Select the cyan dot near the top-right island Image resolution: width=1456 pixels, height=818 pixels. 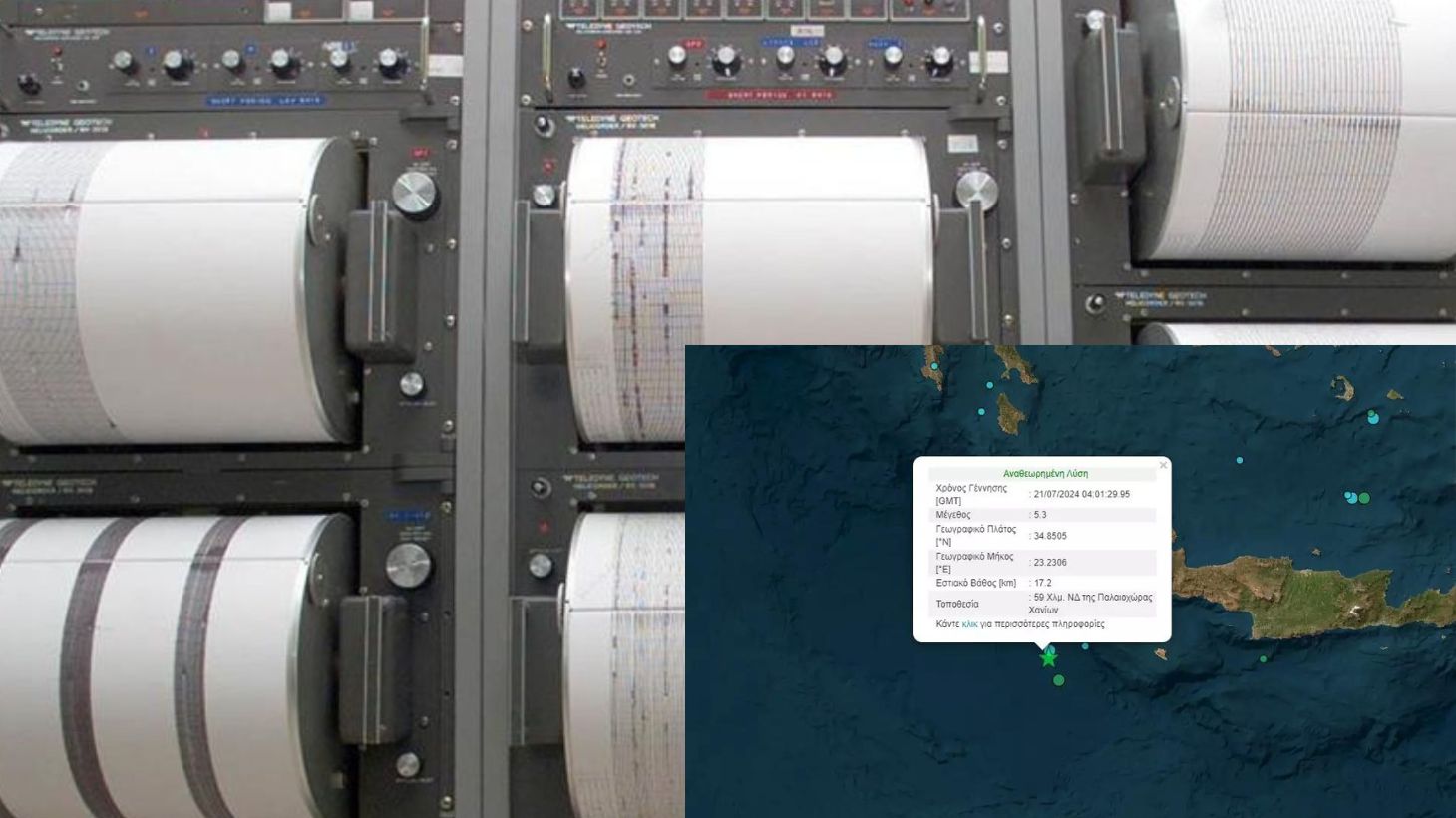[1373, 417]
